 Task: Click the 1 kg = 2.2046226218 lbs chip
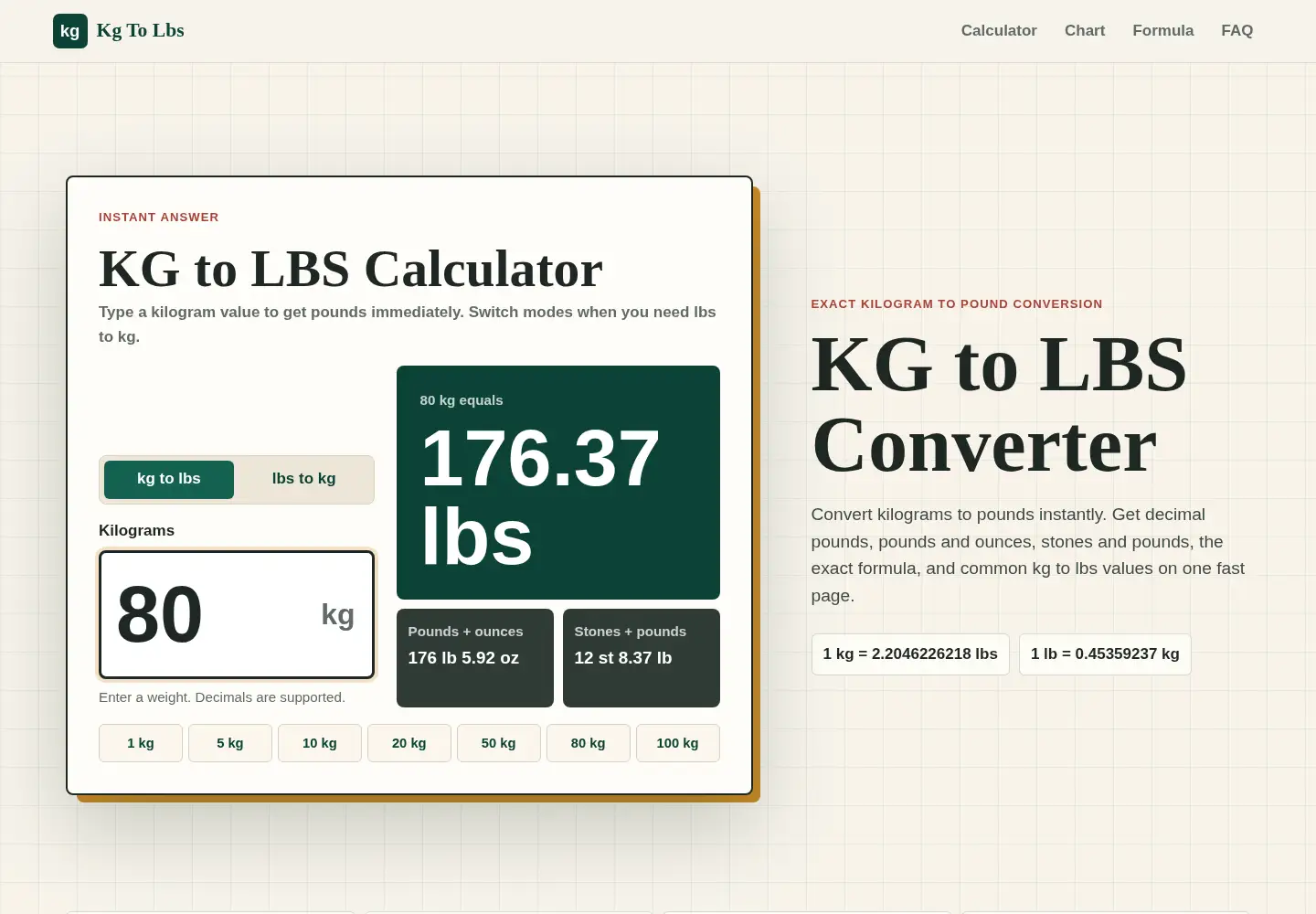coord(910,654)
